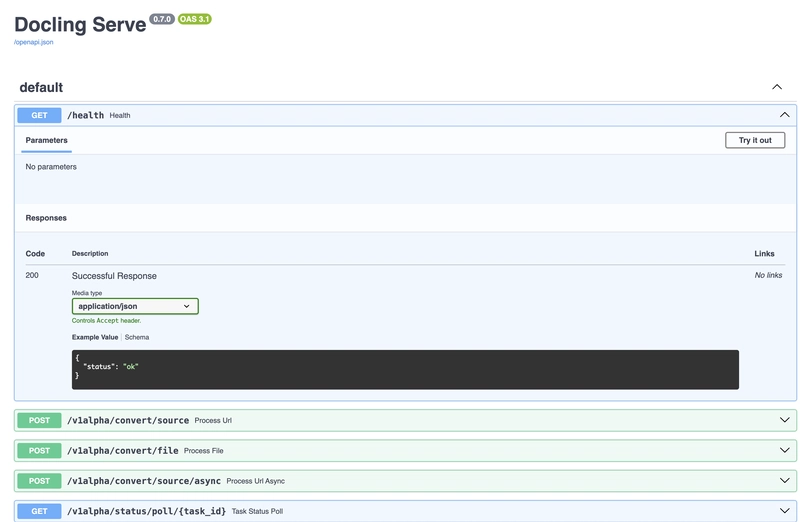This screenshot has width=800, height=522.
Task: Click the default section heading
Action: click(x=41, y=87)
